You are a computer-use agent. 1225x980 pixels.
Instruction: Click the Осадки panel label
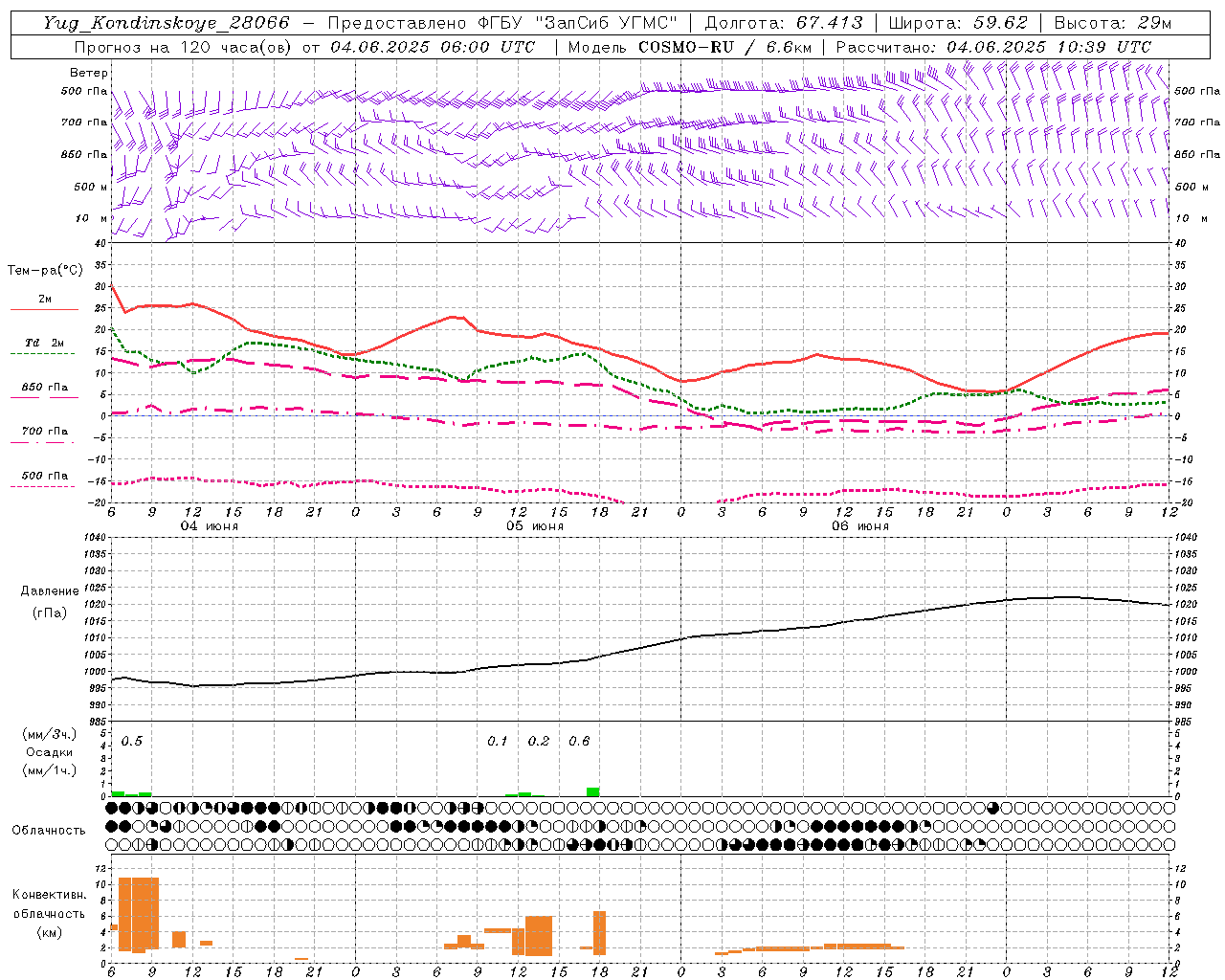(50, 752)
